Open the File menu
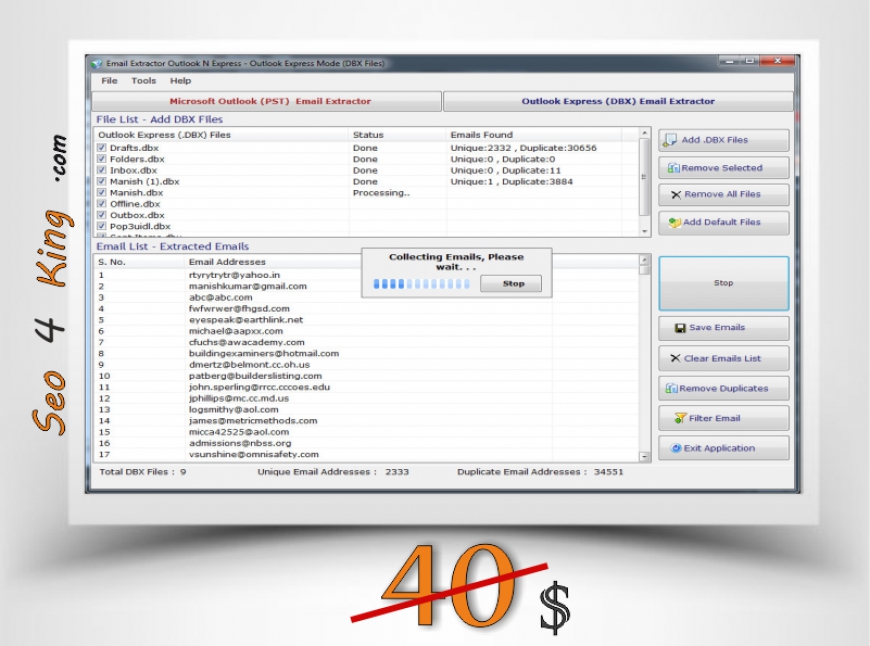870x646 pixels. tap(109, 80)
